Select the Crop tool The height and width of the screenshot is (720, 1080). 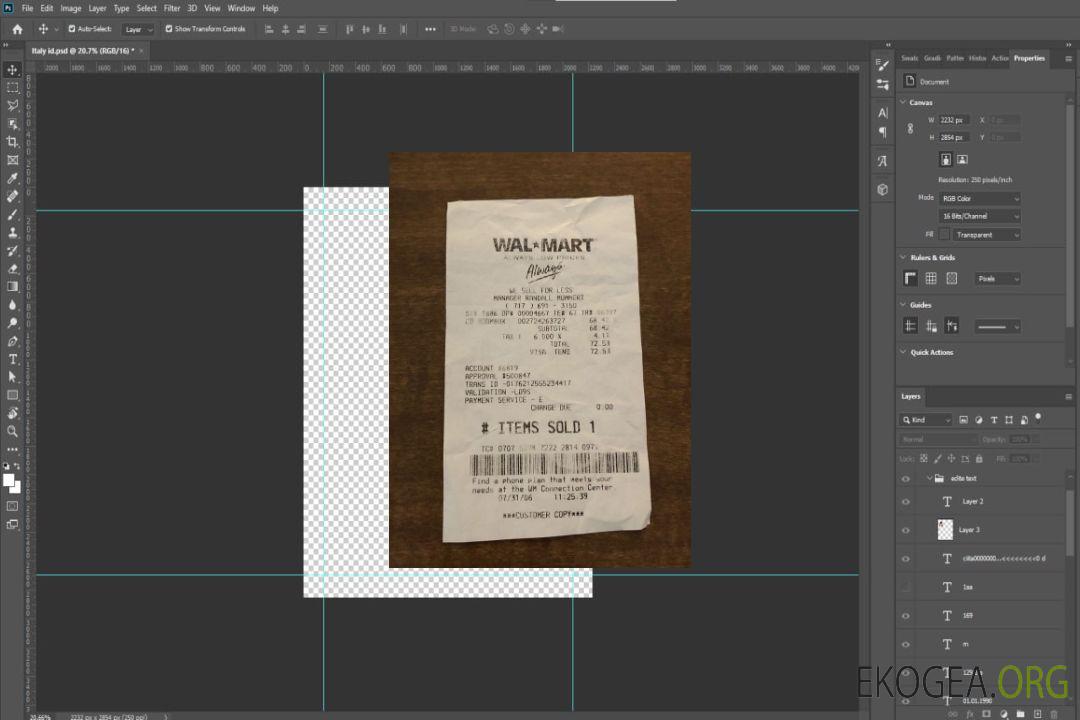pos(12,141)
